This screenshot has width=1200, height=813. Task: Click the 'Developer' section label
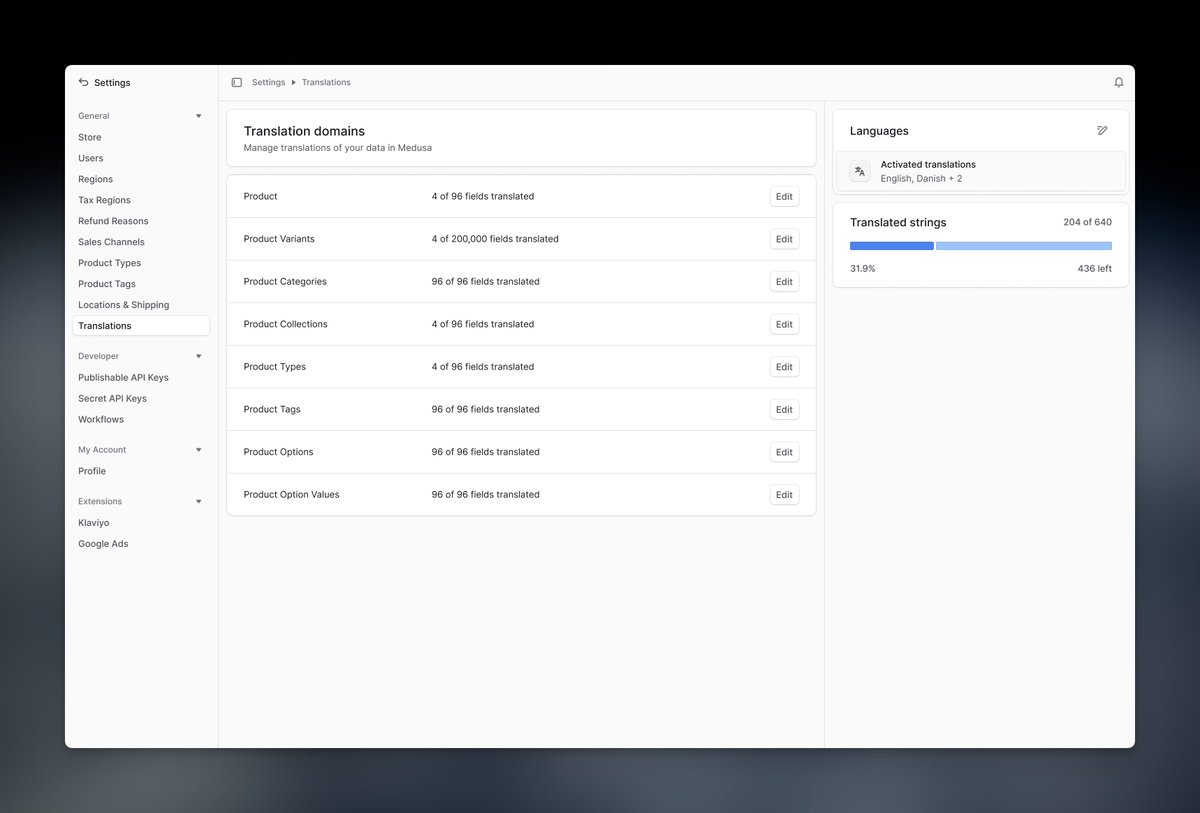pyautogui.click(x=99, y=356)
